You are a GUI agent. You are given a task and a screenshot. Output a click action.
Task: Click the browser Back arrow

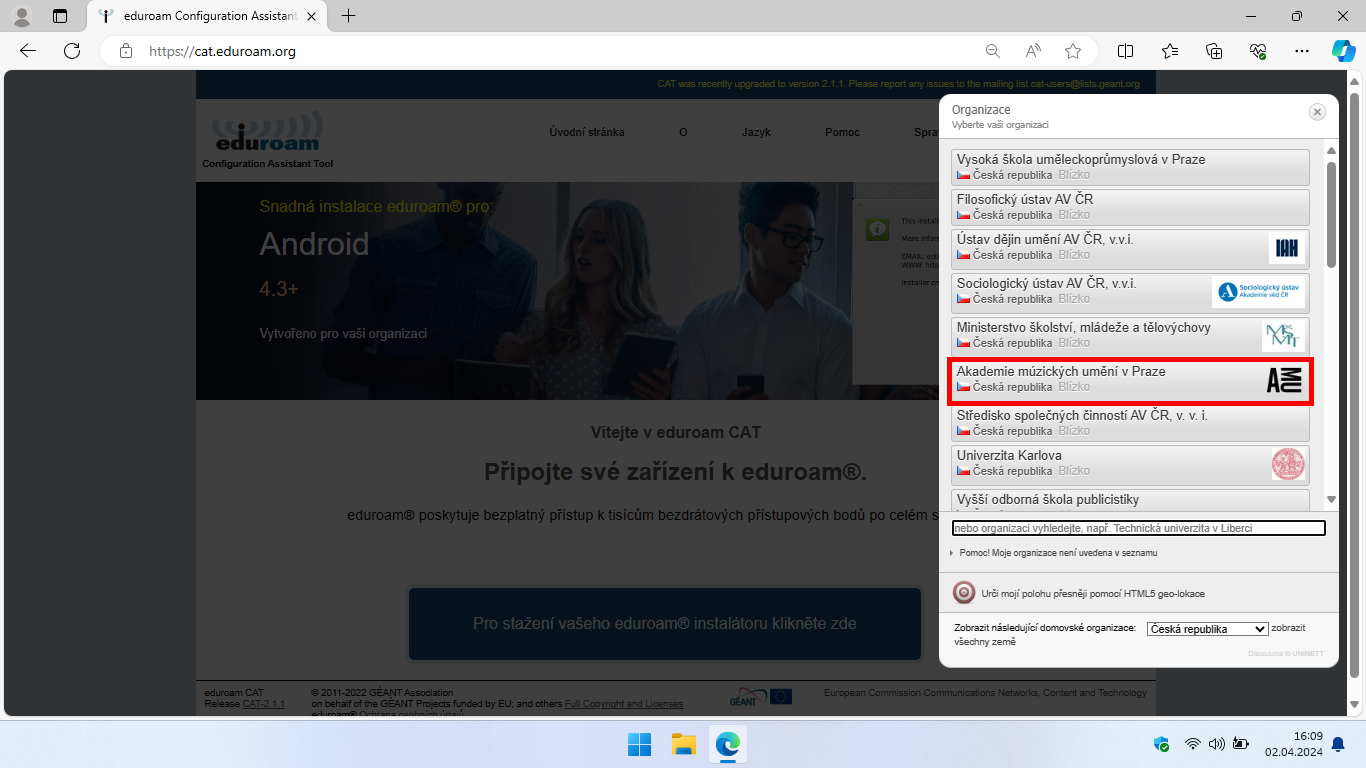tap(28, 51)
